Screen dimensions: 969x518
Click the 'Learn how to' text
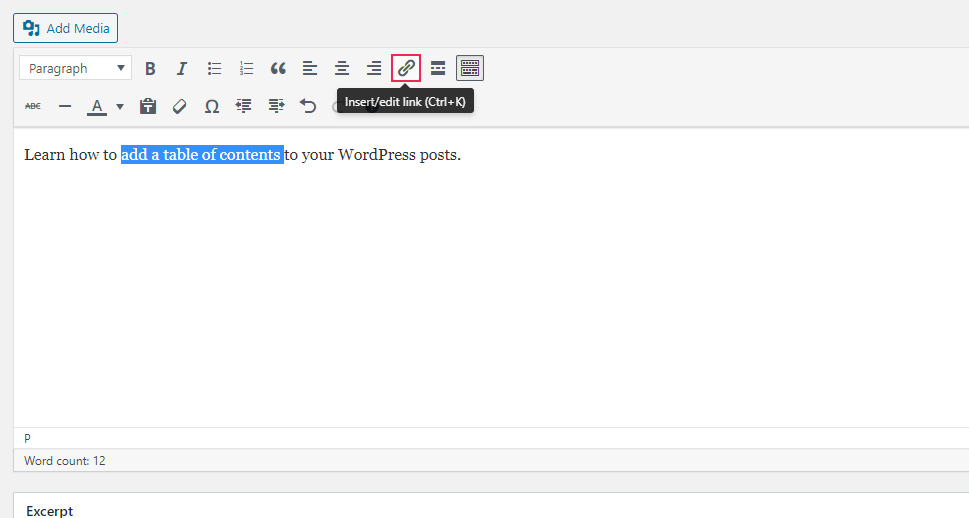point(70,155)
